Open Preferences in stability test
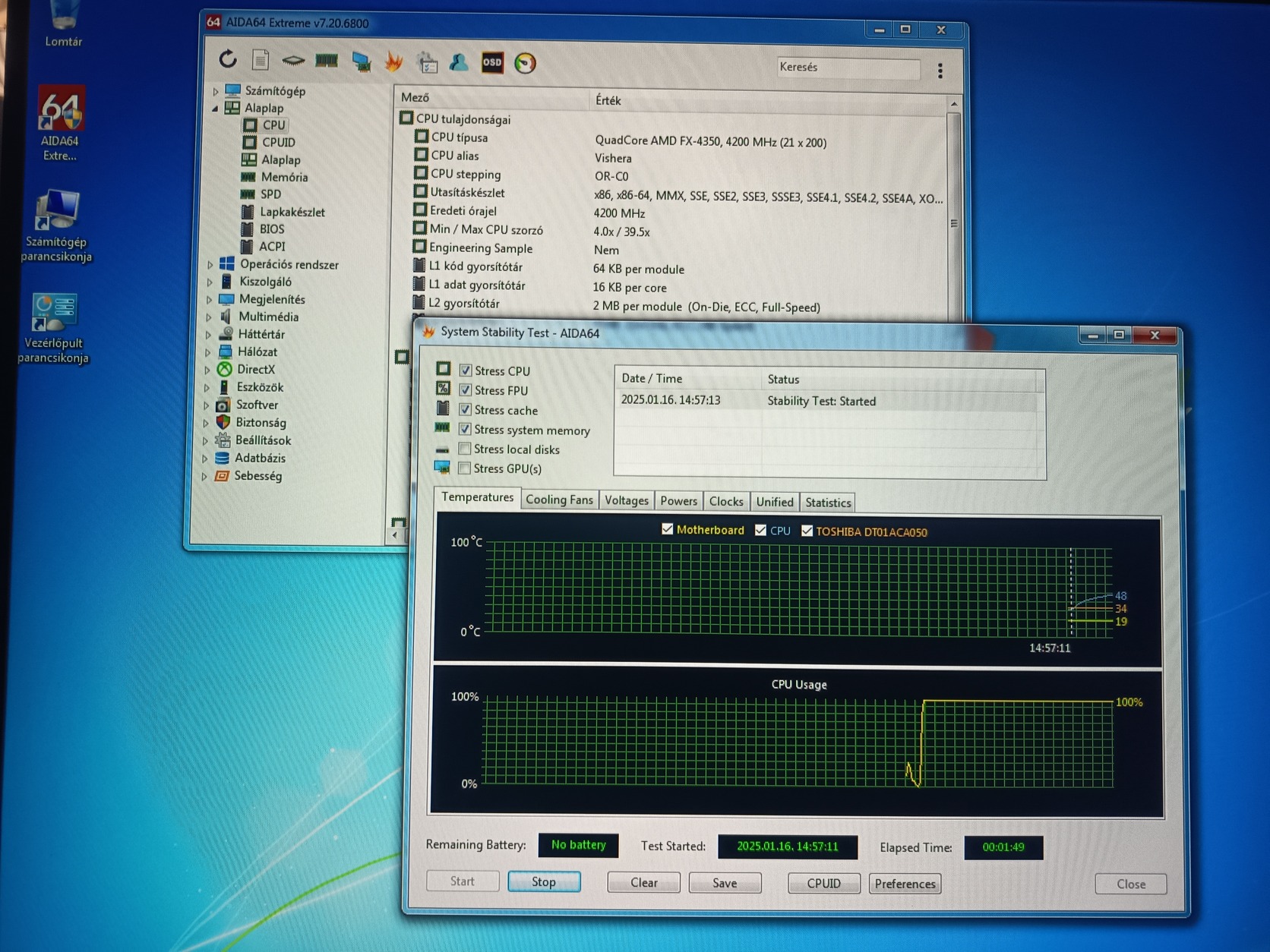 coord(905,884)
